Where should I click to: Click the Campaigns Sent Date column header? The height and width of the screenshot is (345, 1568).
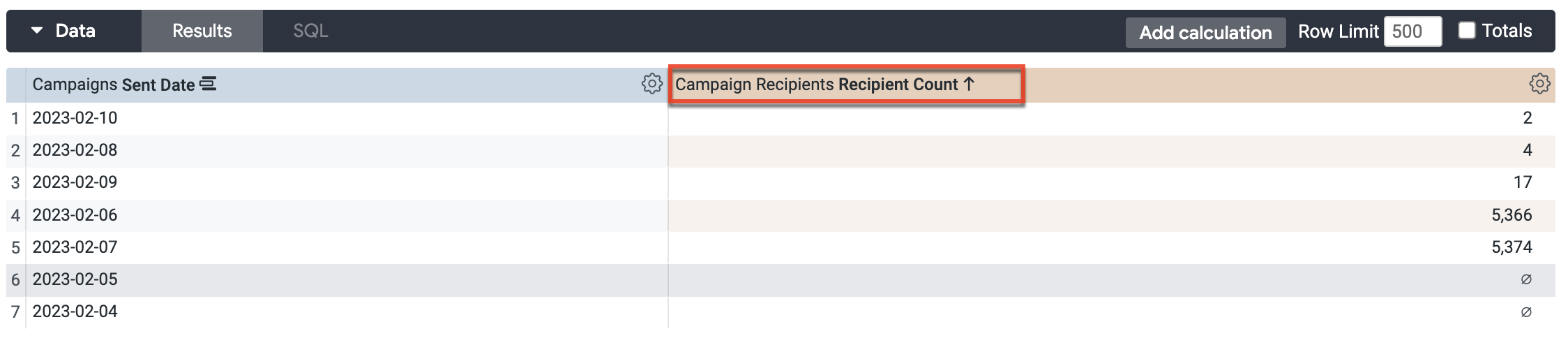114,85
